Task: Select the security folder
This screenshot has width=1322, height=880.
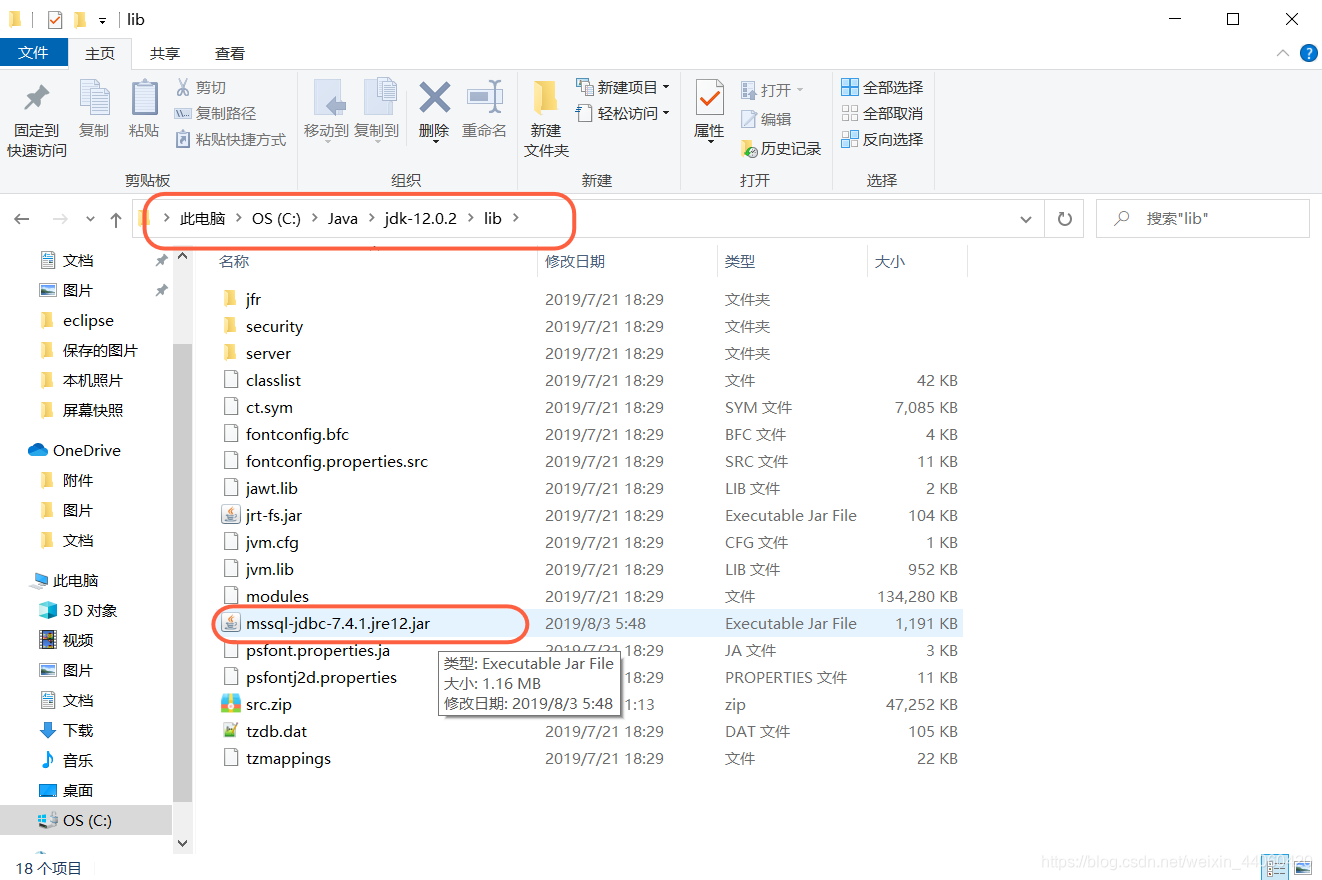Action: pos(274,326)
